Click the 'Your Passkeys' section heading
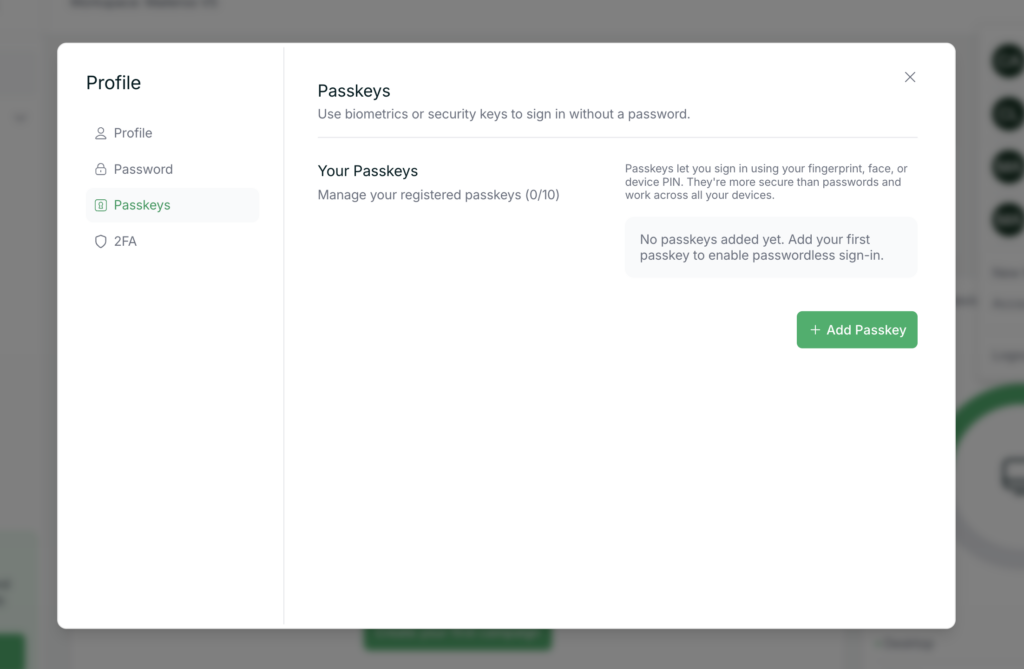 (x=368, y=171)
